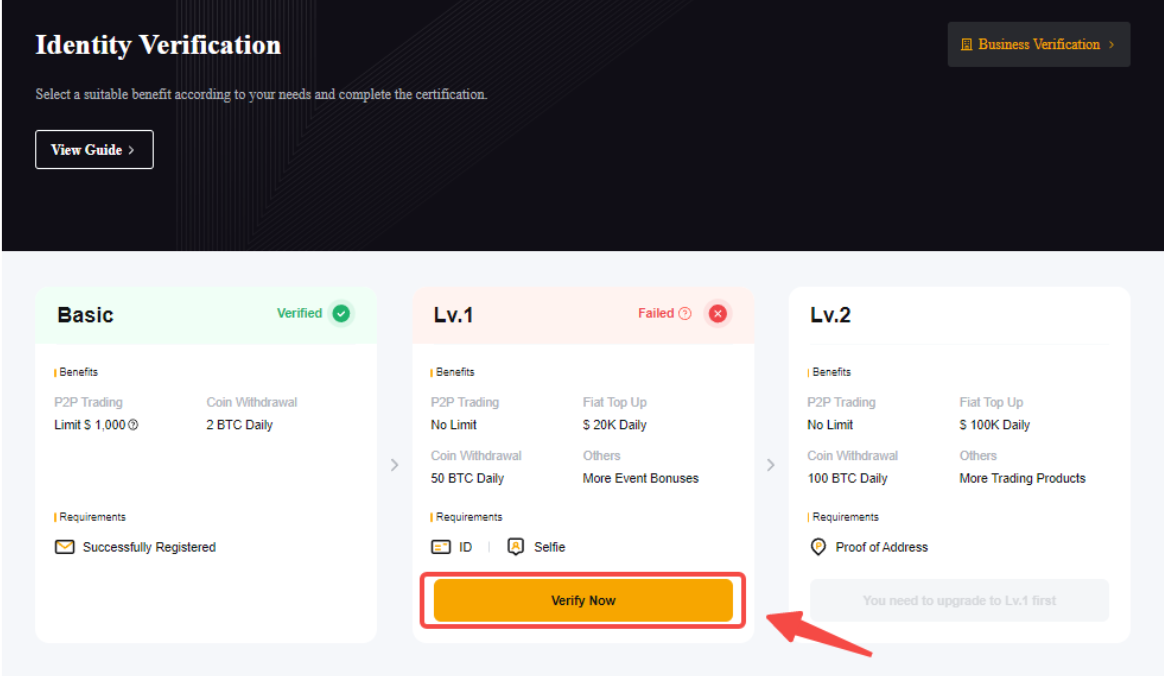The width and height of the screenshot is (1164, 676).
Task: Open the Business Verification link
Action: 1038,45
